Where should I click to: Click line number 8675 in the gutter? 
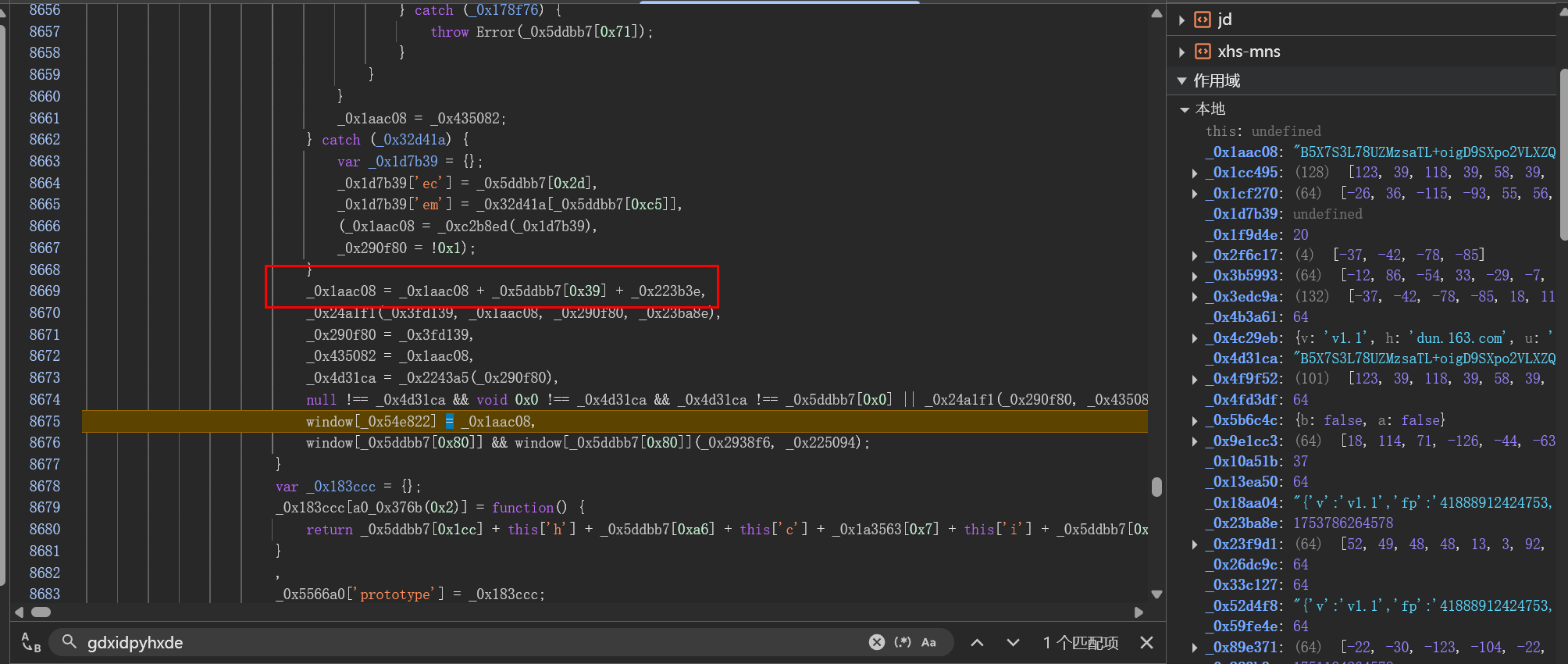coord(45,422)
